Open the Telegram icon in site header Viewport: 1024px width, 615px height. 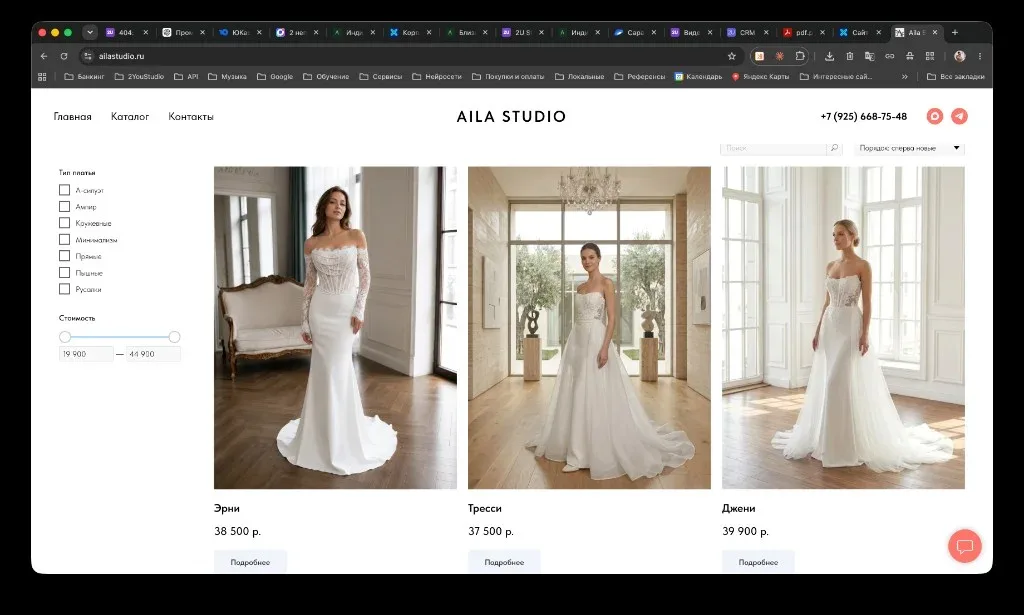pos(959,116)
